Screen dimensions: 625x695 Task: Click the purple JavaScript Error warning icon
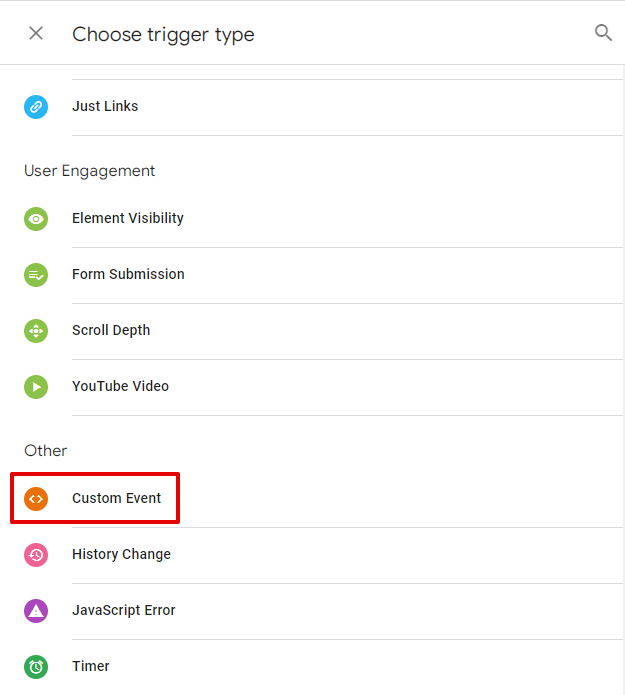(x=36, y=610)
